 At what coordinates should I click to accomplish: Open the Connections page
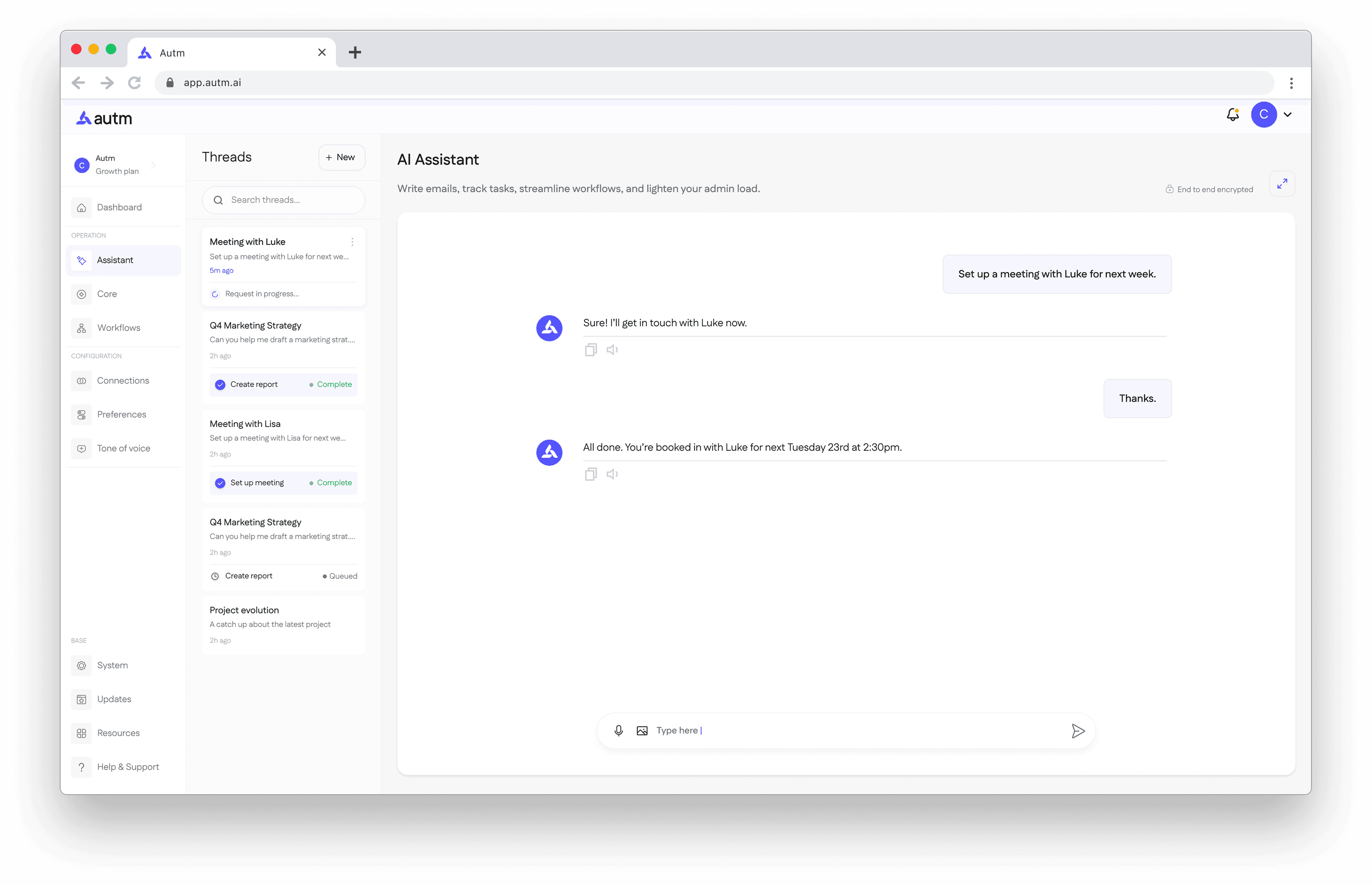click(123, 380)
